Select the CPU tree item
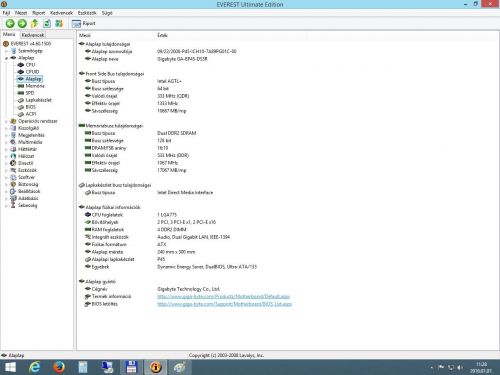 click(x=30, y=65)
